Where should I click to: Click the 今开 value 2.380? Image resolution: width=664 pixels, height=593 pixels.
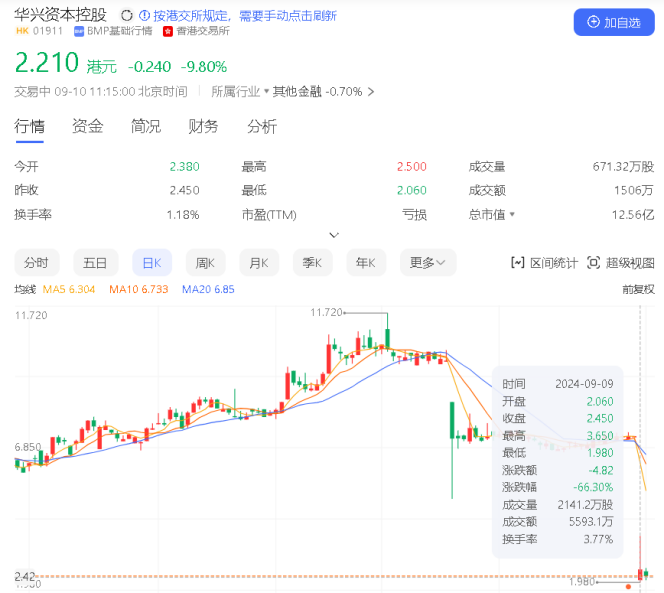point(184,167)
